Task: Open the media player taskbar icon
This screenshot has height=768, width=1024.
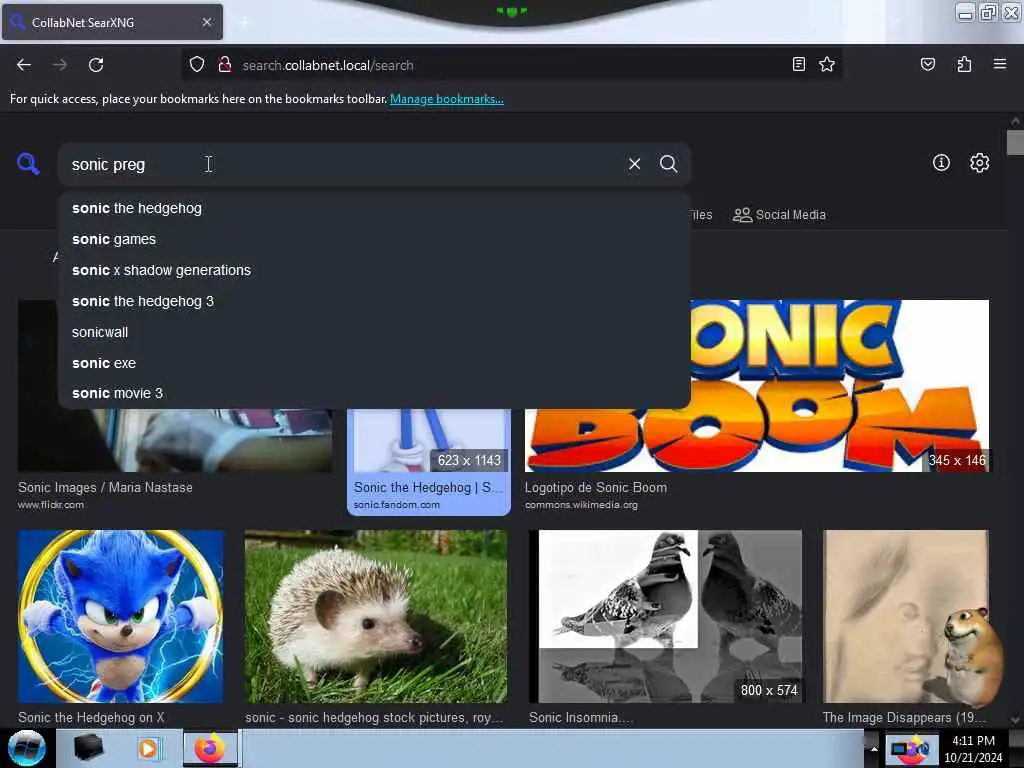Action: 148,748
